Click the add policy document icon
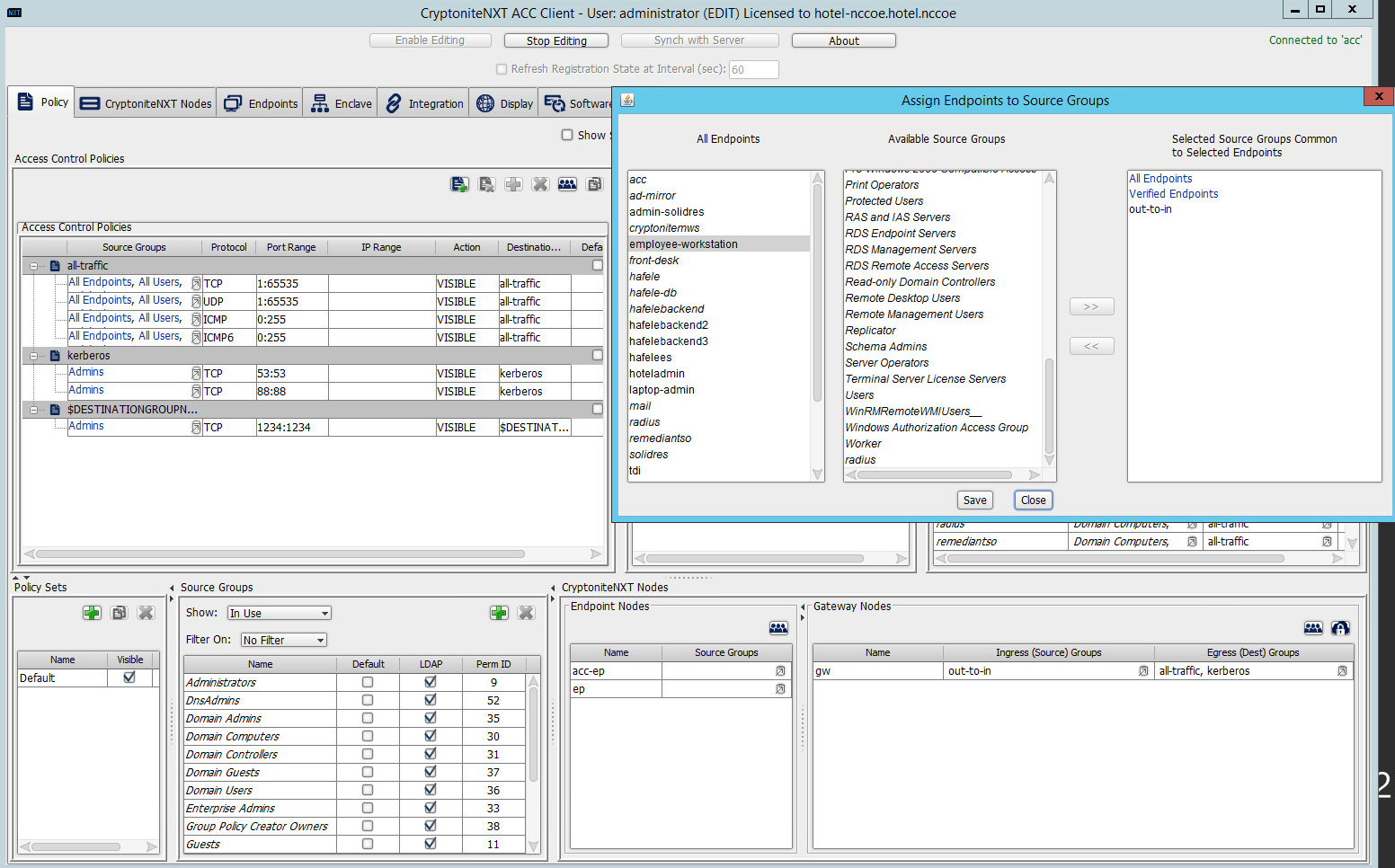Screen dimensions: 1395x868 (459, 184)
